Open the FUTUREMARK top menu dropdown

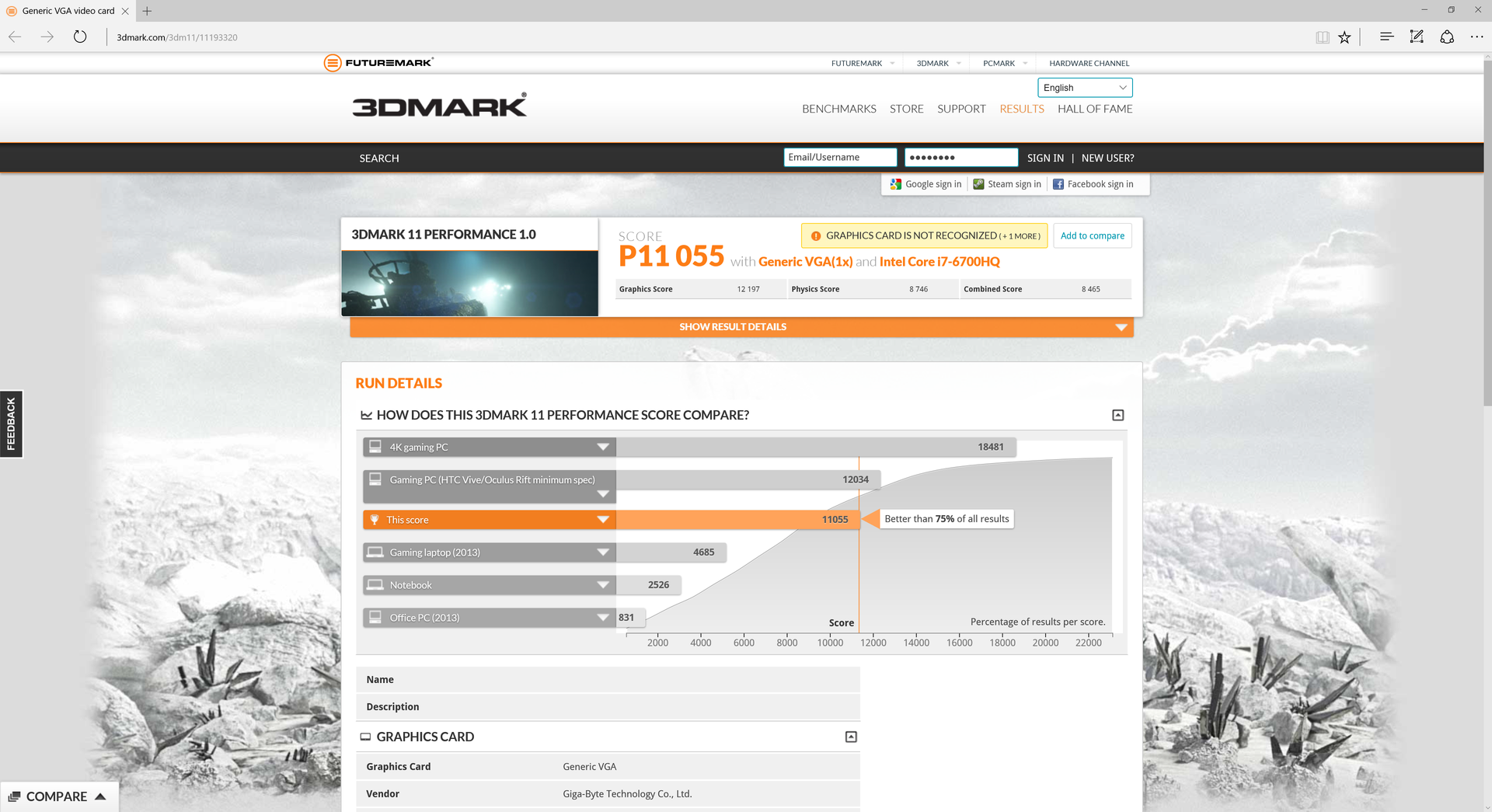863,64
